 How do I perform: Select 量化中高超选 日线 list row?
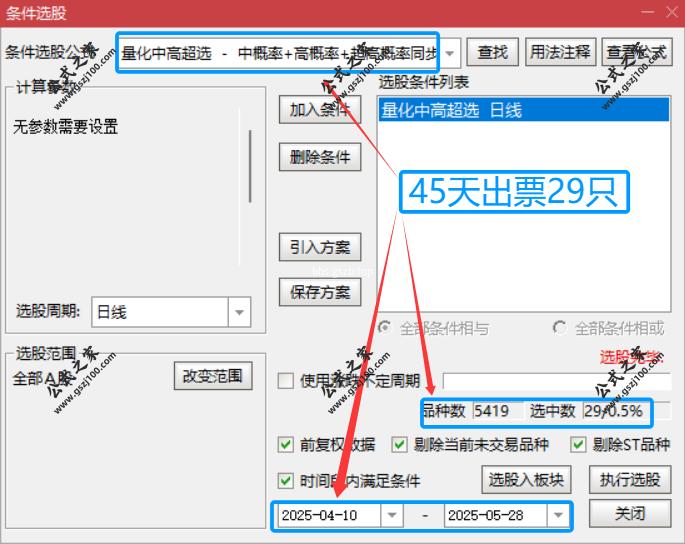pyautogui.click(x=523, y=110)
